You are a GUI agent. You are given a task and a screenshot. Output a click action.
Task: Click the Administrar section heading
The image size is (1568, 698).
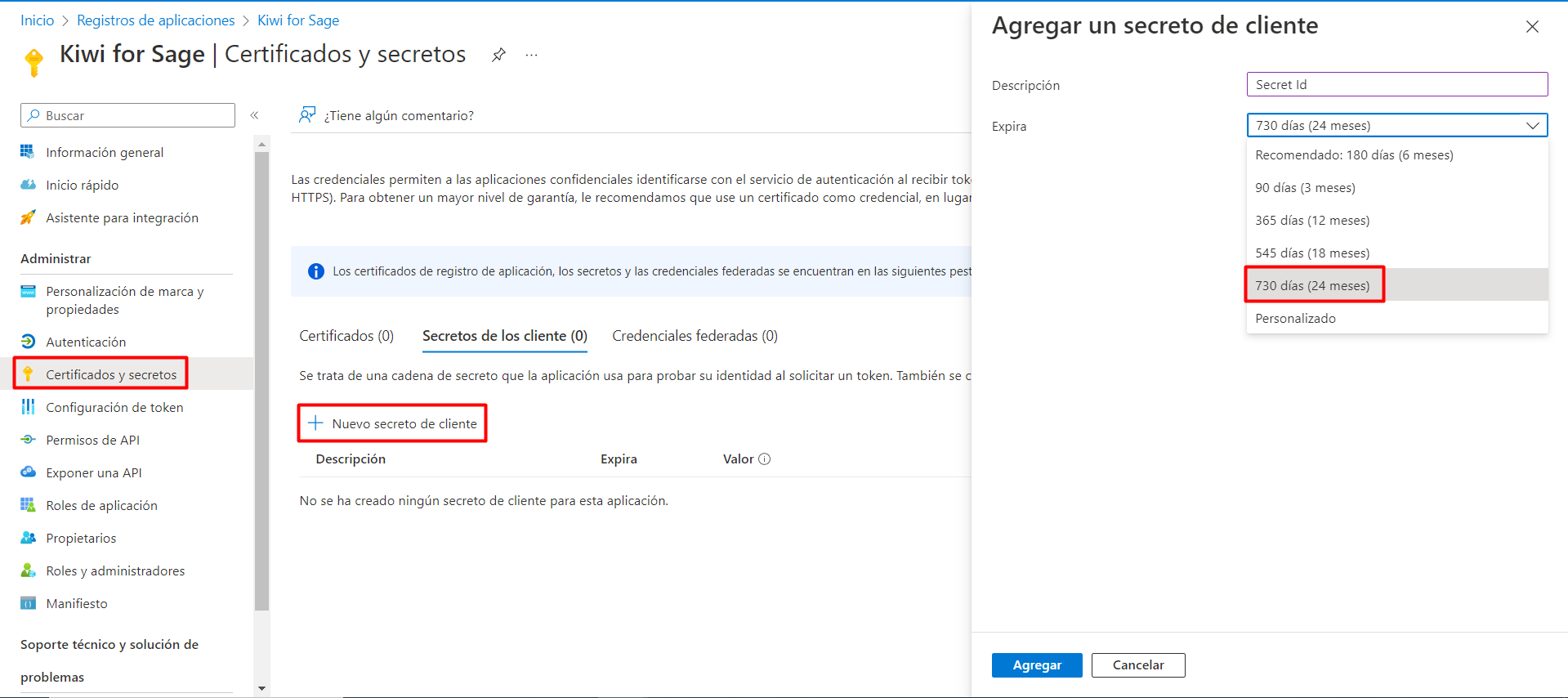coord(56,258)
